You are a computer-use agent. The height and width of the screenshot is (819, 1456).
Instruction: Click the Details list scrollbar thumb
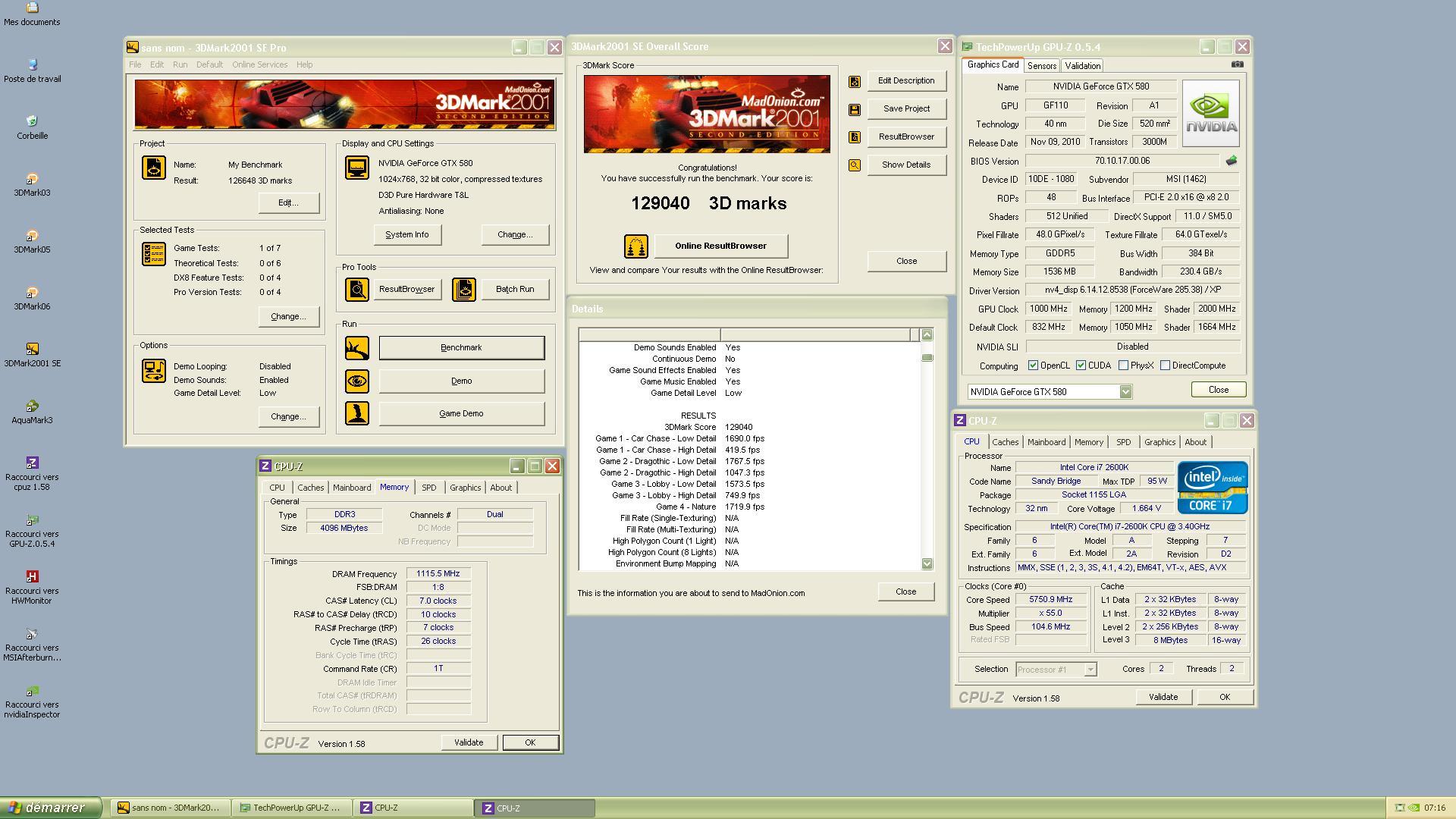[927, 358]
